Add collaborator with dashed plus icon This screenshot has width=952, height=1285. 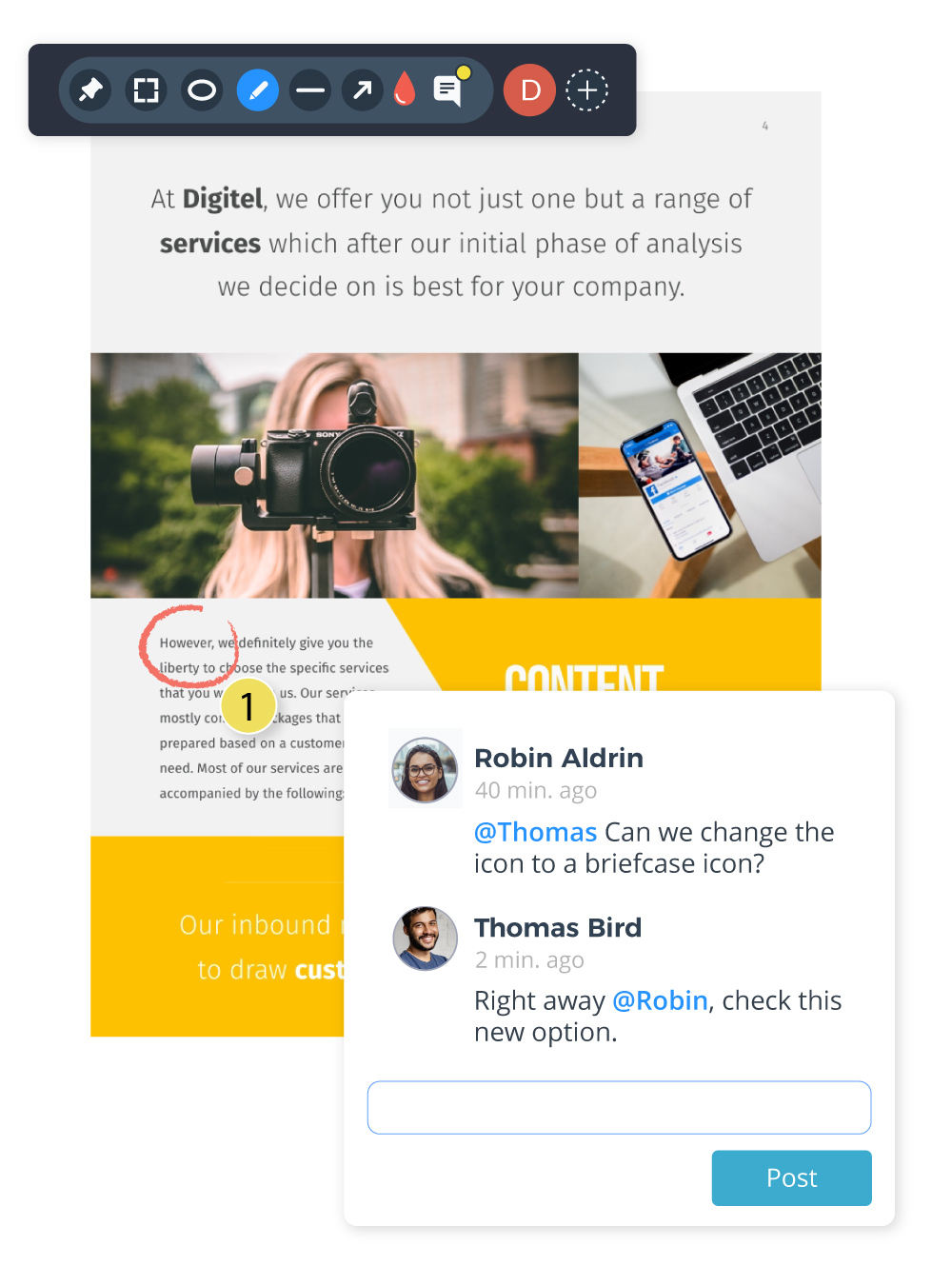point(587,90)
